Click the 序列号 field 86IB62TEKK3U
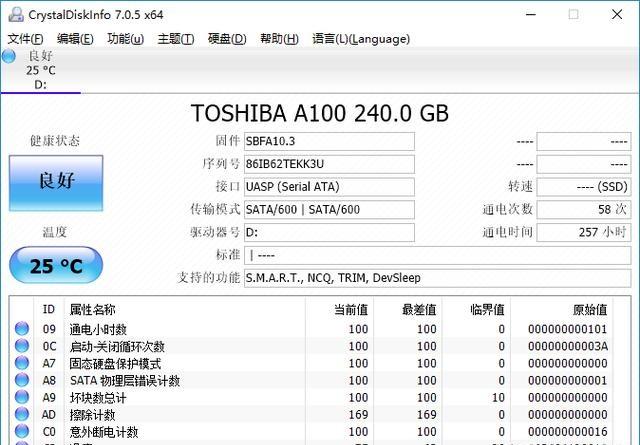The width and height of the screenshot is (640, 445). [x=329, y=164]
